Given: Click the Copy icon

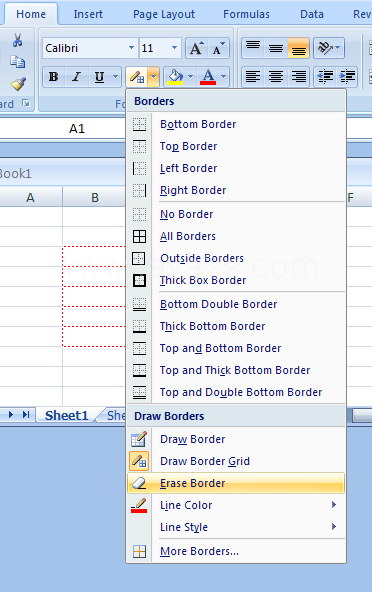Looking at the screenshot, I should [17, 62].
